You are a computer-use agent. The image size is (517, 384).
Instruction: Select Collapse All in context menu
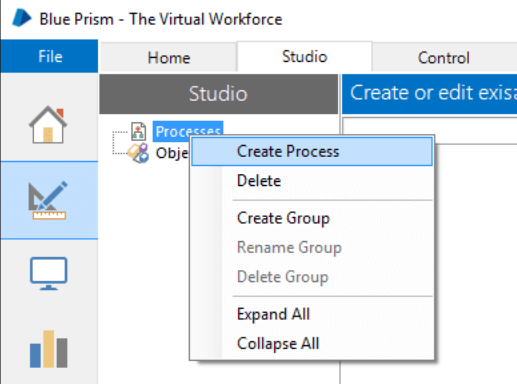312,343
